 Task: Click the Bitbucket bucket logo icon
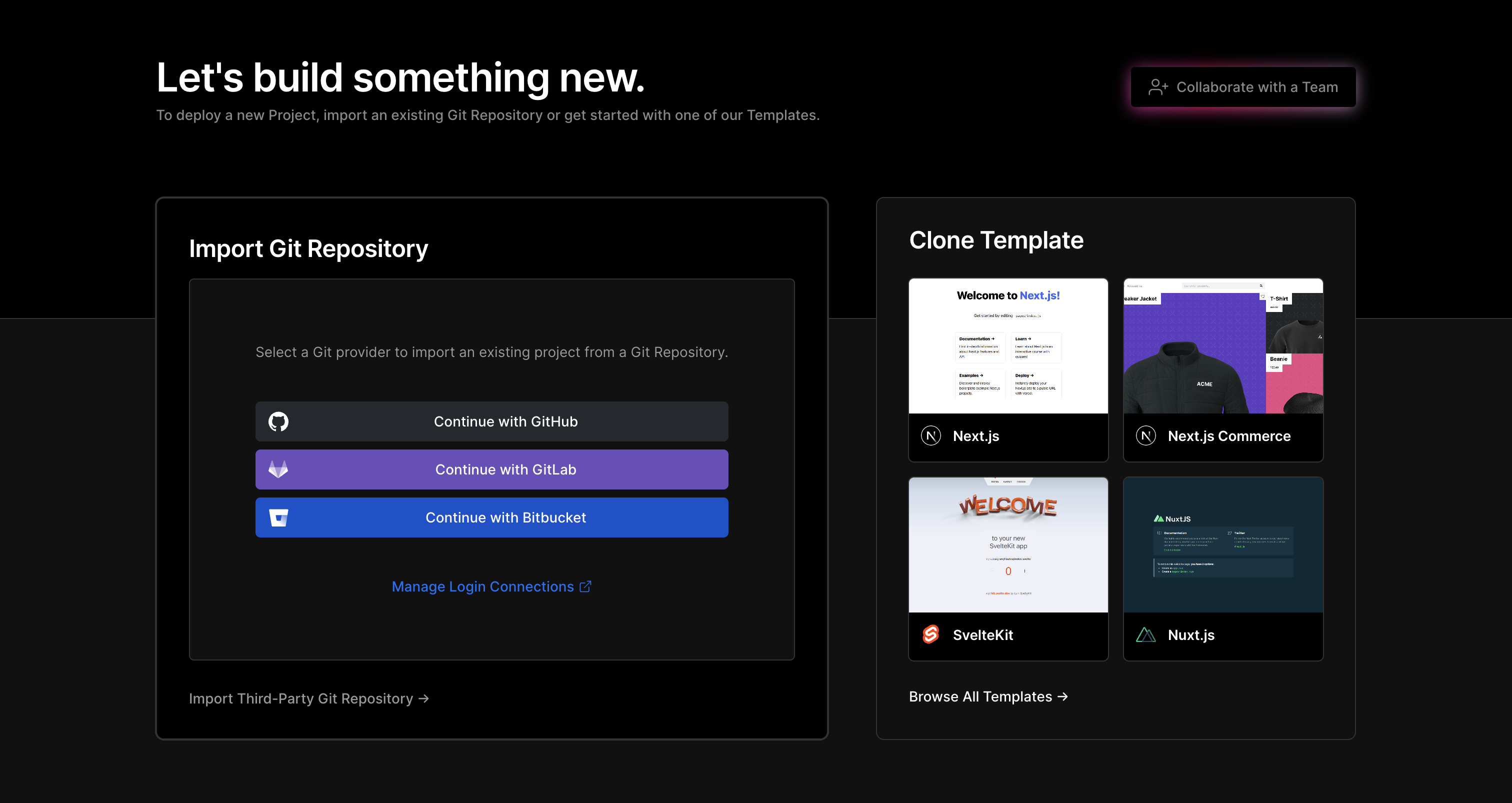pyautogui.click(x=278, y=517)
